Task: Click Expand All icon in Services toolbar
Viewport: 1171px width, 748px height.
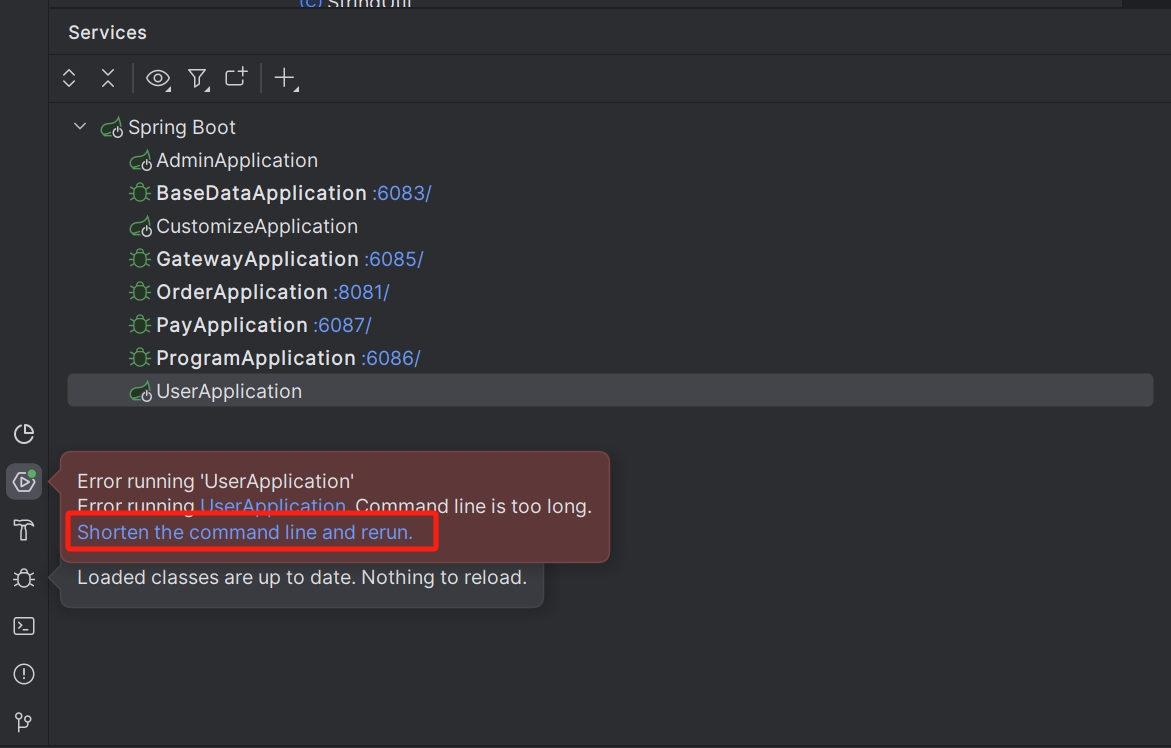Action: pyautogui.click(x=69, y=78)
